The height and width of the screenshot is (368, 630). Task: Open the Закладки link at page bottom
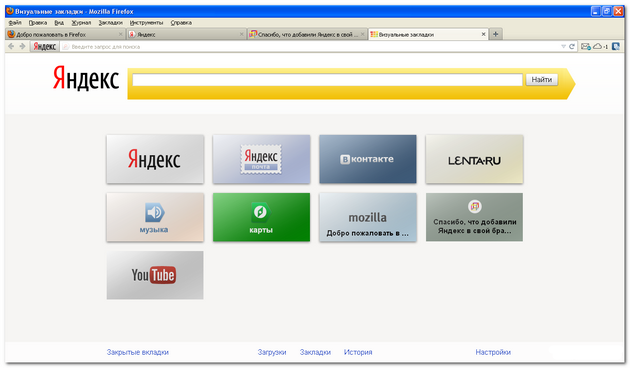tap(315, 352)
